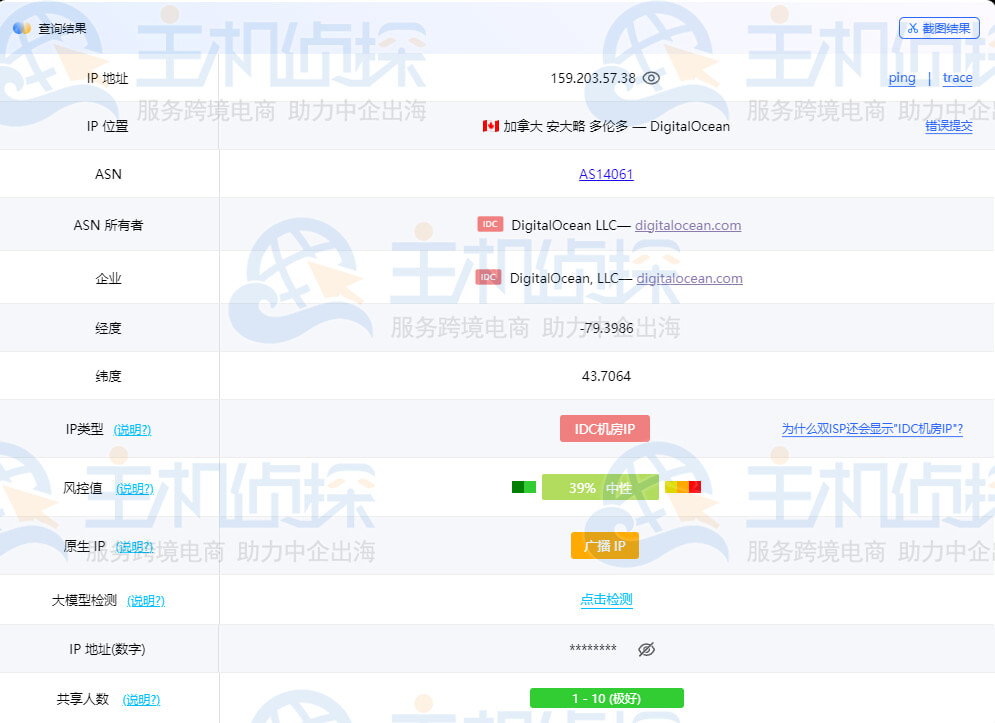
Task: Click 错误提交 error report link
Action: 948,126
